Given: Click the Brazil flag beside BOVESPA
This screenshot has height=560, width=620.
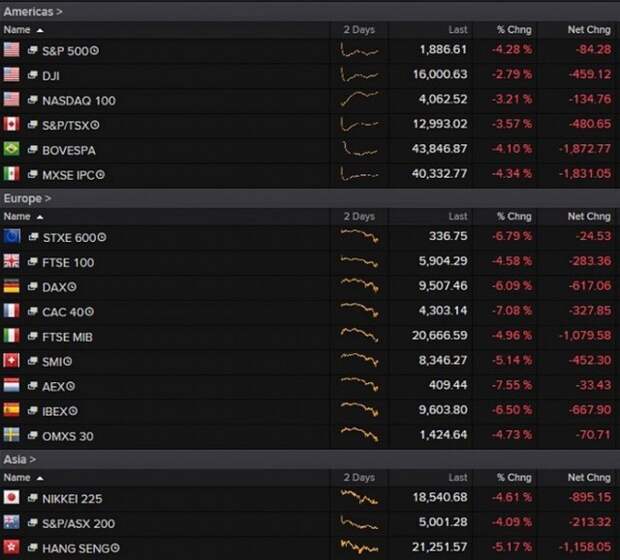Looking at the screenshot, I should click(x=12, y=150).
